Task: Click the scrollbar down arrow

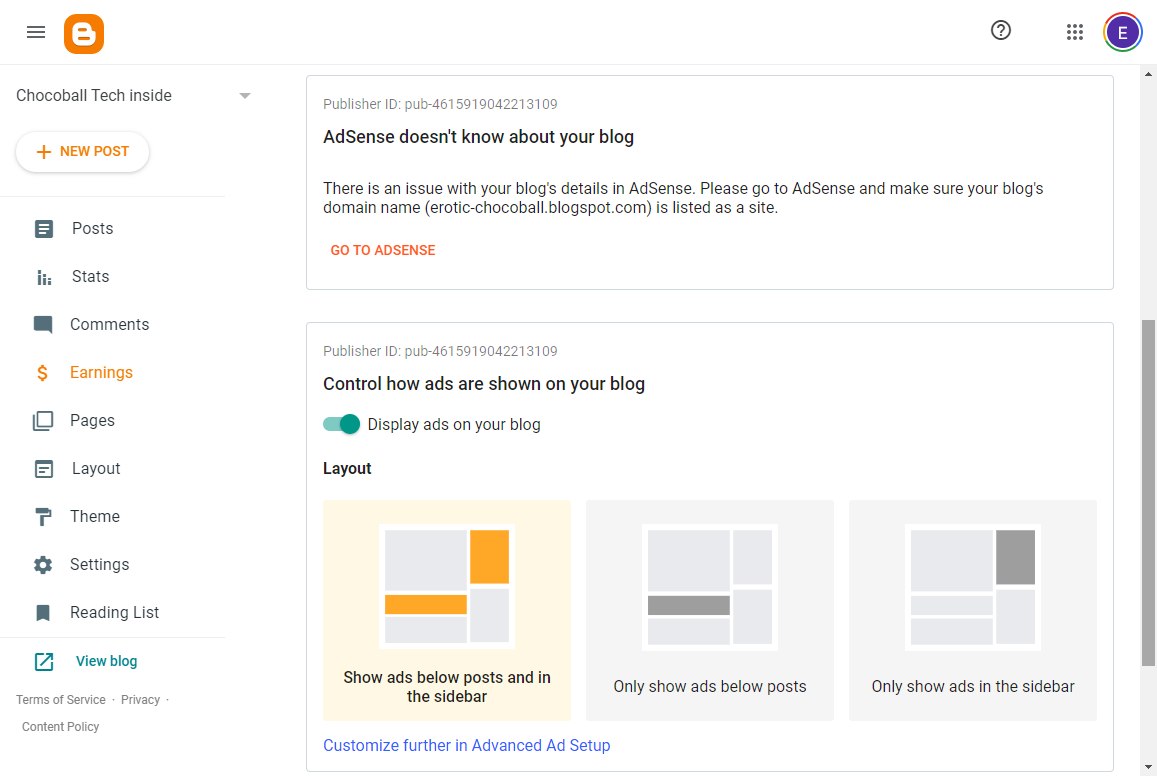Action: point(1148,768)
